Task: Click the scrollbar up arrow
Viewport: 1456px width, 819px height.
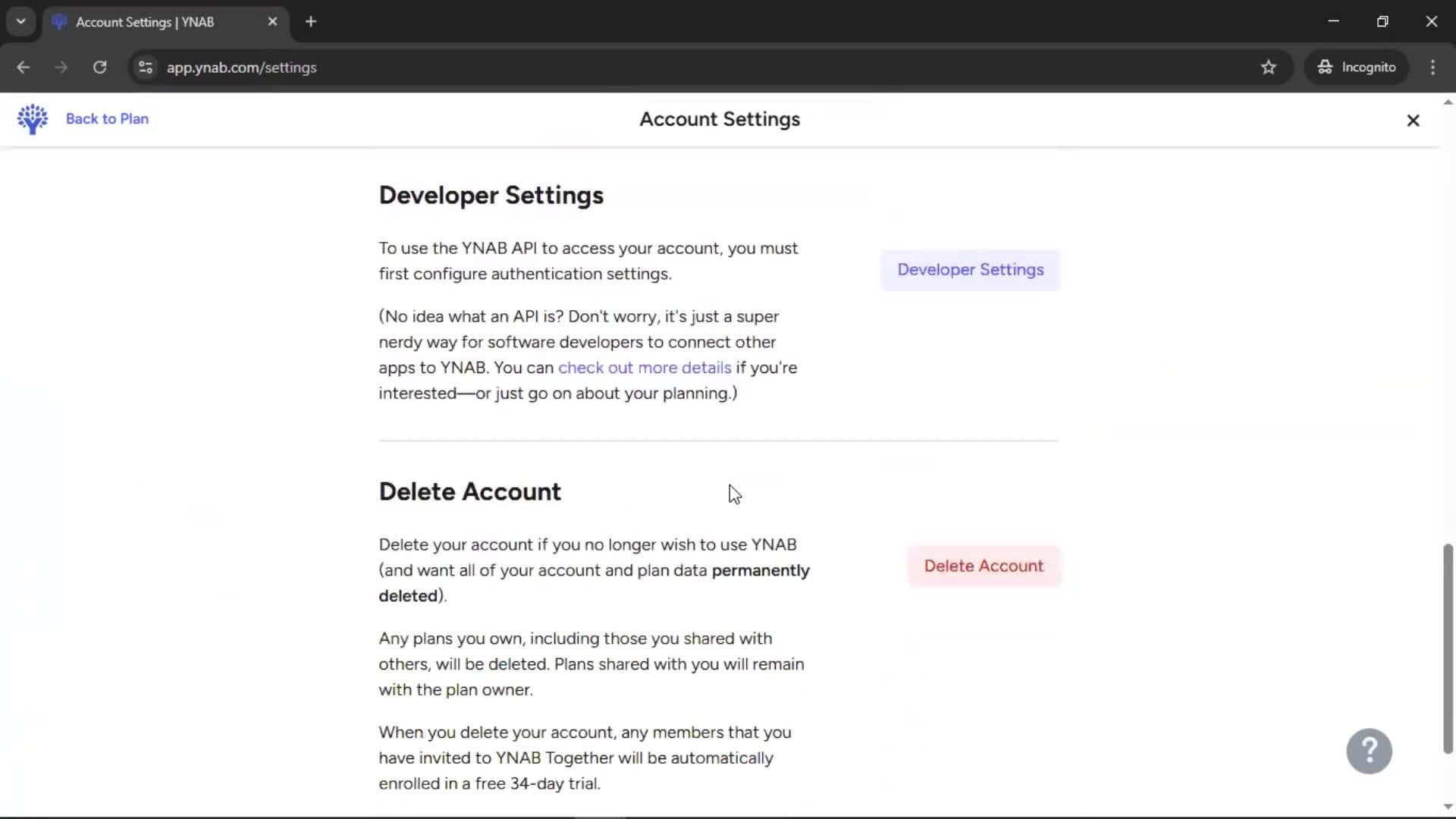Action: pos(1448,102)
